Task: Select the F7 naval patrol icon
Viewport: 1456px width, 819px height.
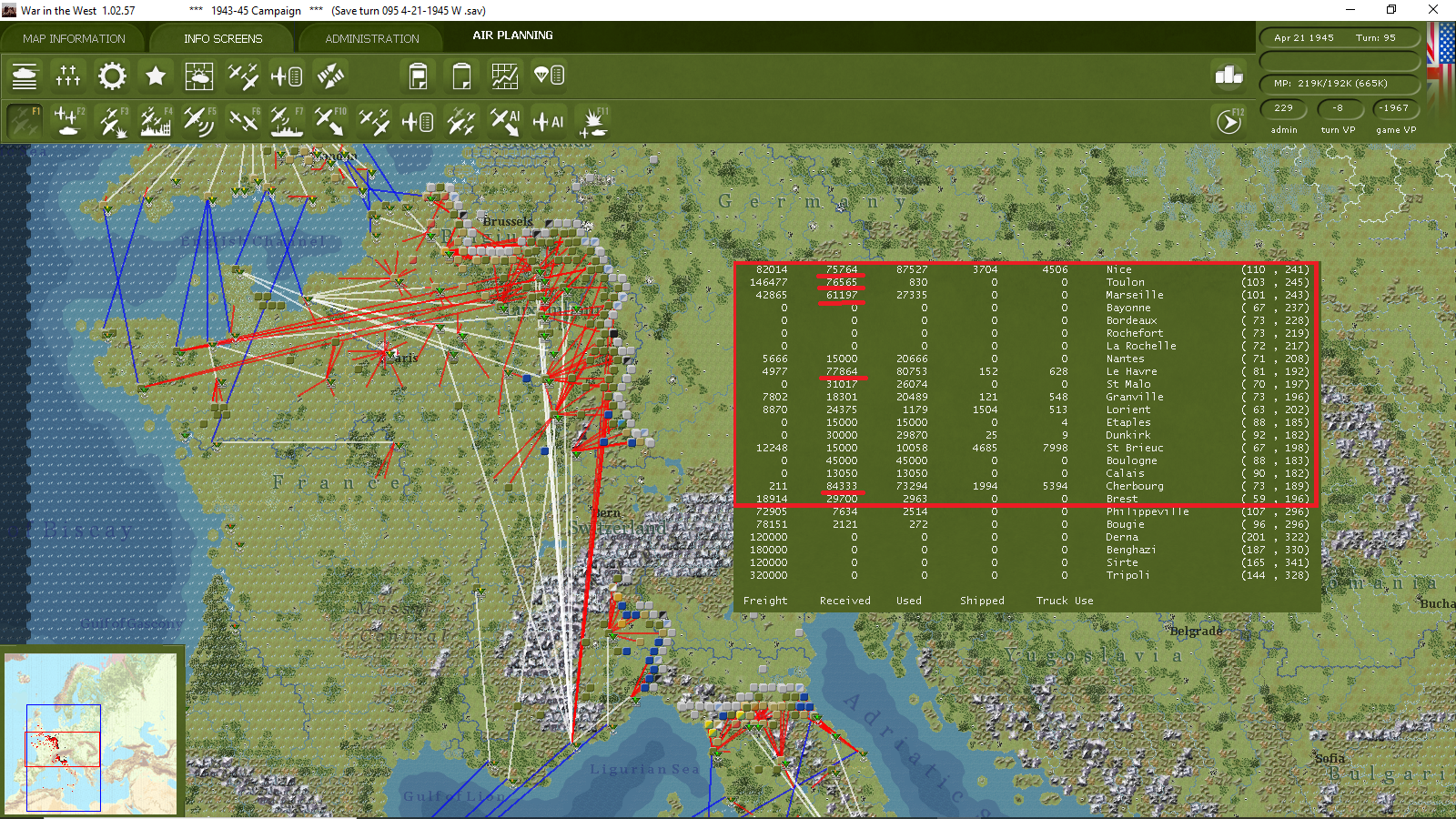Action: tap(287, 121)
